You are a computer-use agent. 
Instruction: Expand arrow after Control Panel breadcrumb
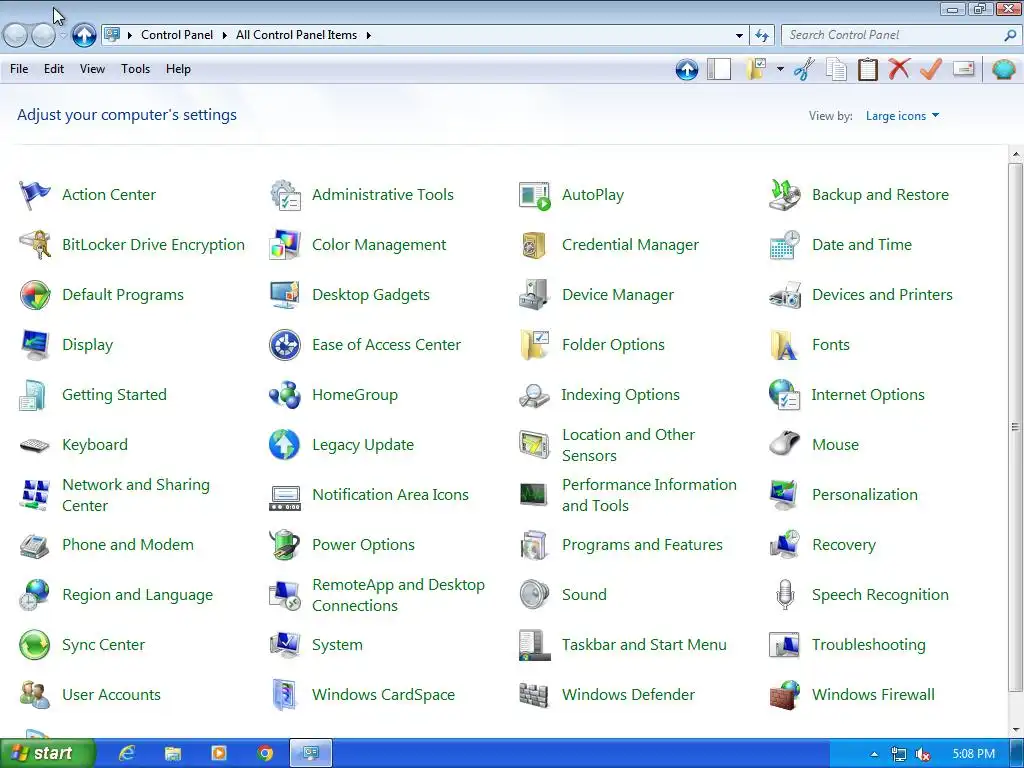[224, 35]
